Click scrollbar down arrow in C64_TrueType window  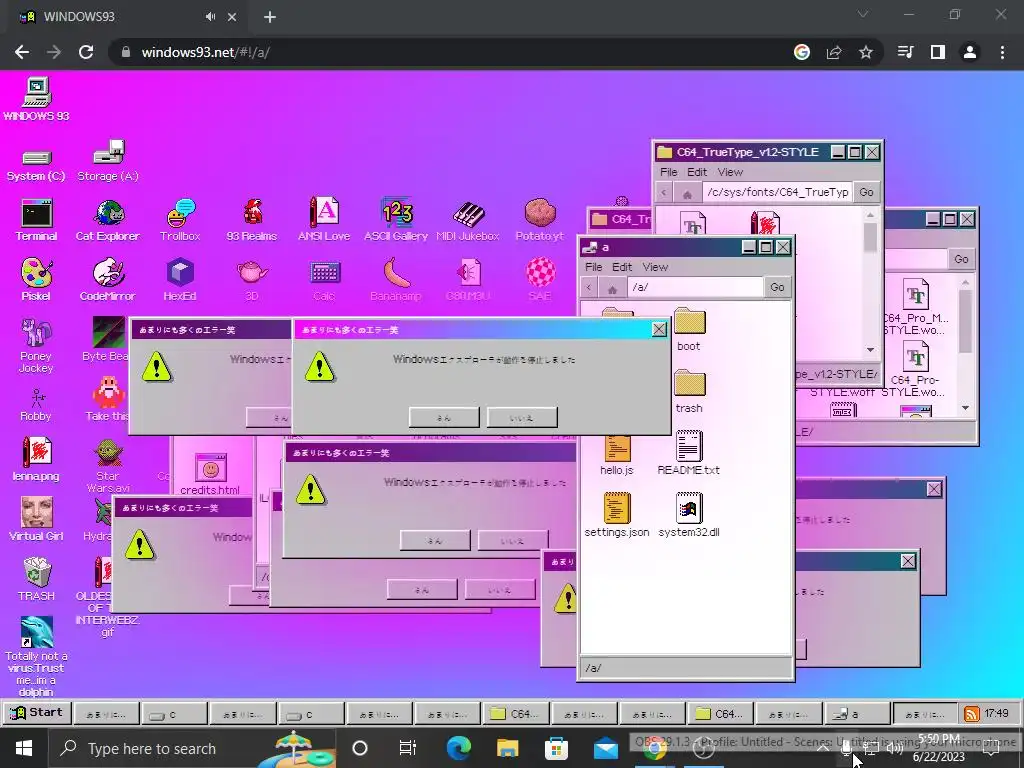pyautogui.click(x=871, y=350)
